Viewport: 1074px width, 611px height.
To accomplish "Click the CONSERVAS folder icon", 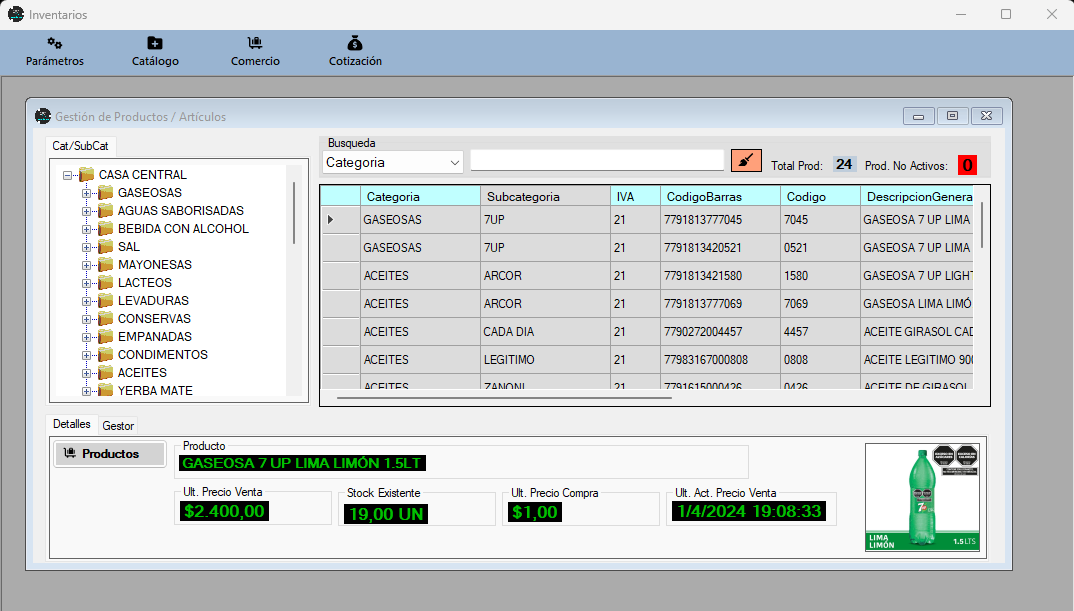I will [x=105, y=319].
